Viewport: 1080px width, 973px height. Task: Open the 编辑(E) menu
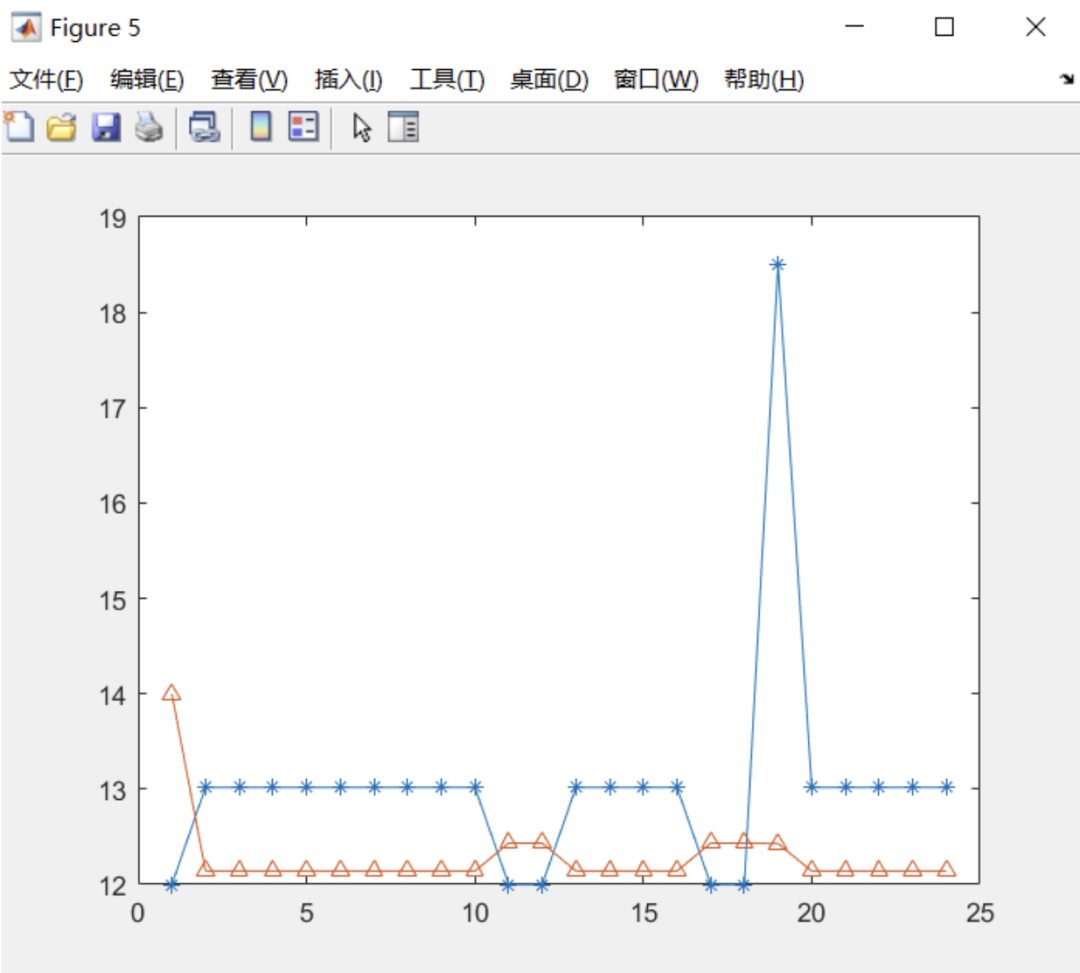pos(147,79)
